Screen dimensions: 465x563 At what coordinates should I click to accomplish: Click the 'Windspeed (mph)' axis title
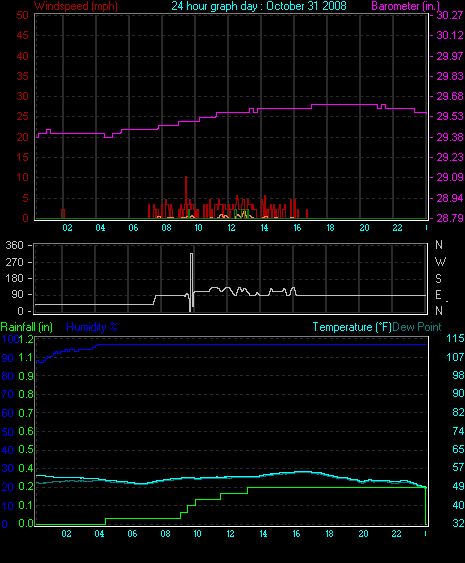click(76, 6)
